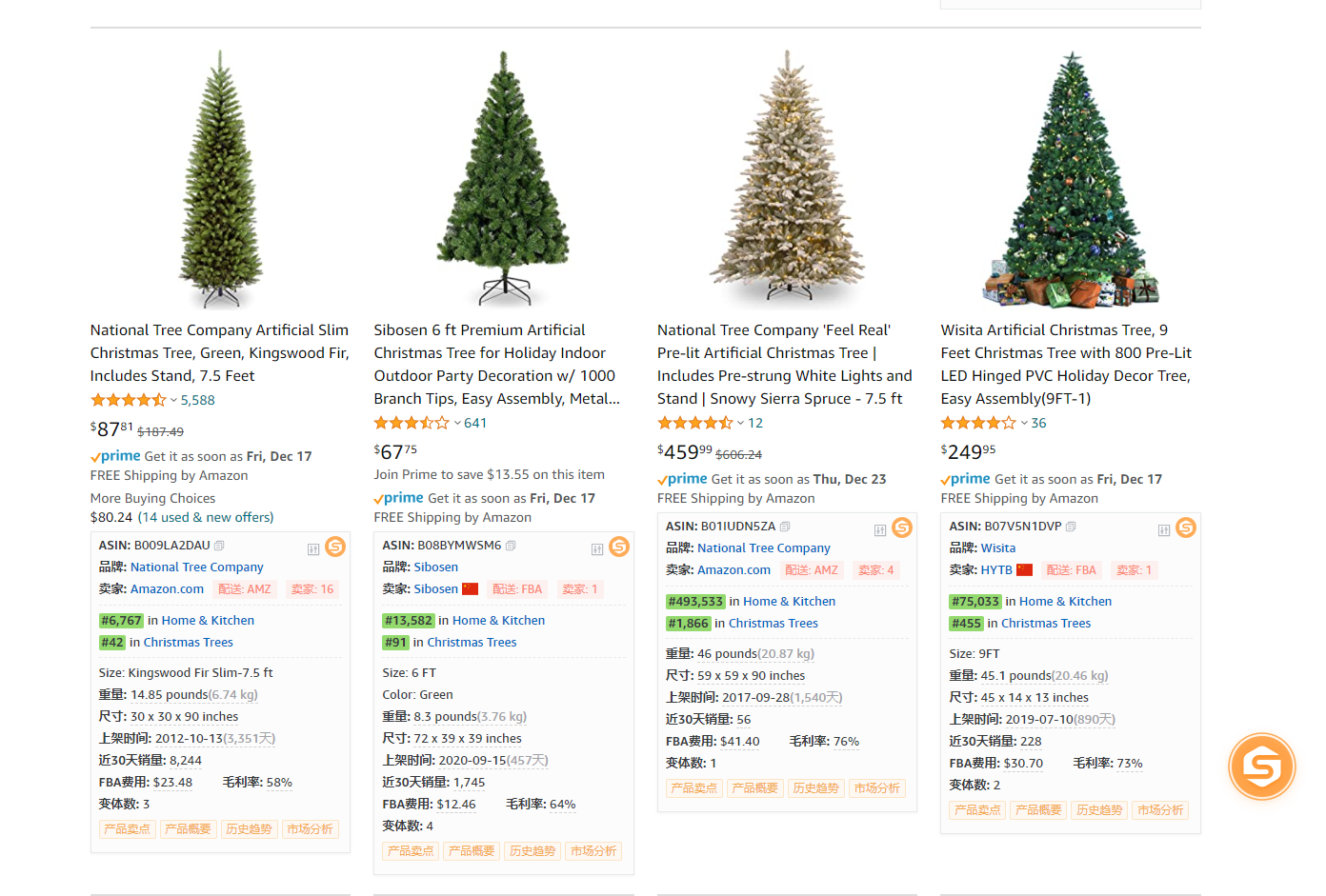Click the large floating orange S button
The width and height of the screenshot is (1326, 896).
tap(1262, 767)
